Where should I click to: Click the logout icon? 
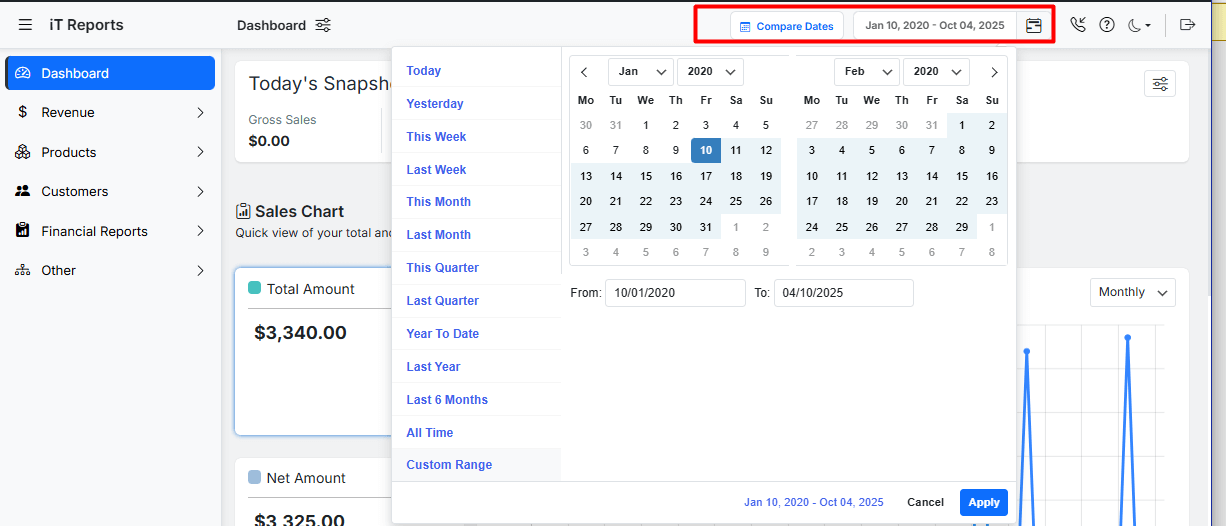pos(1188,25)
